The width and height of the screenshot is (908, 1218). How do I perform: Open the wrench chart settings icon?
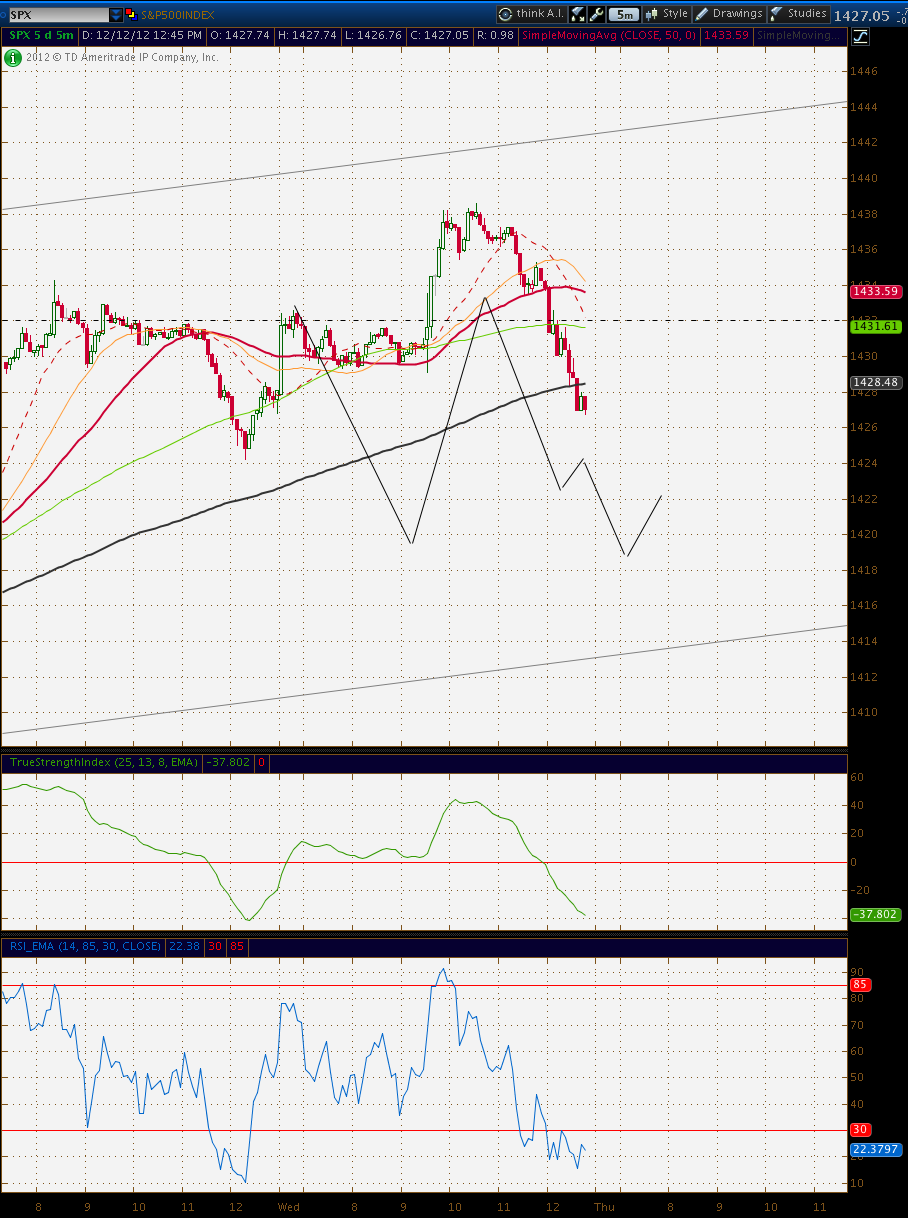pyautogui.click(x=597, y=14)
